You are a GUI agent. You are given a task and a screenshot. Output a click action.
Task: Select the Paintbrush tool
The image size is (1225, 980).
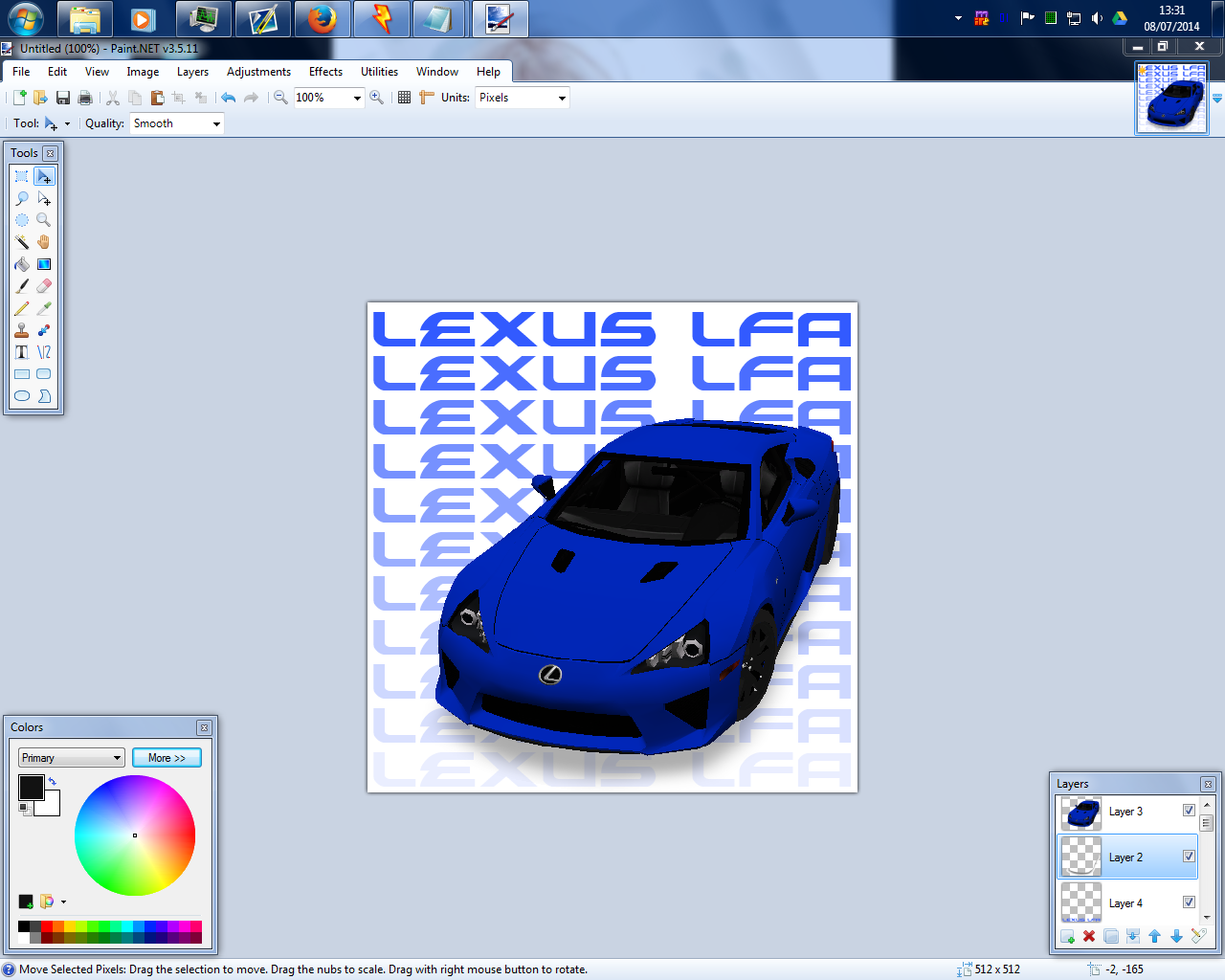coord(22,286)
